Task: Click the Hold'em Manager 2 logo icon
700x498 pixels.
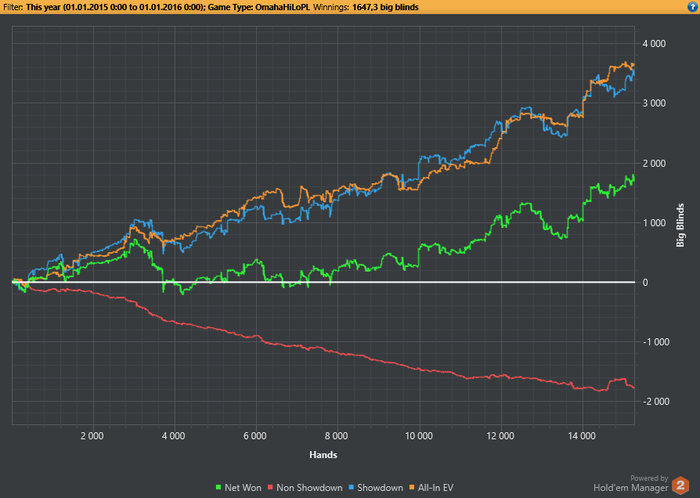Action: click(x=680, y=486)
